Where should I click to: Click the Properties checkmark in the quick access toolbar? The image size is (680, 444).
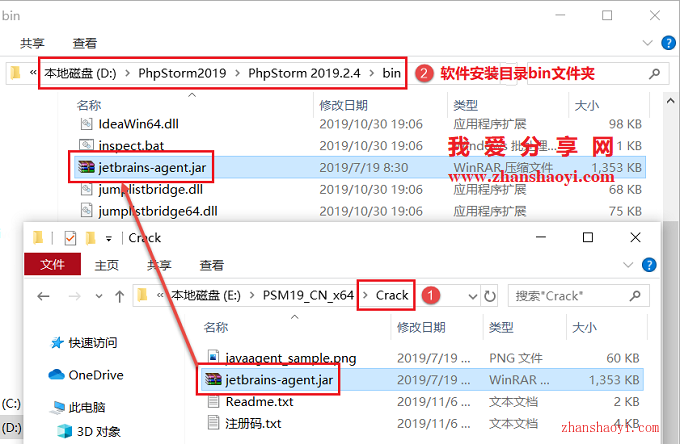pyautogui.click(x=70, y=238)
